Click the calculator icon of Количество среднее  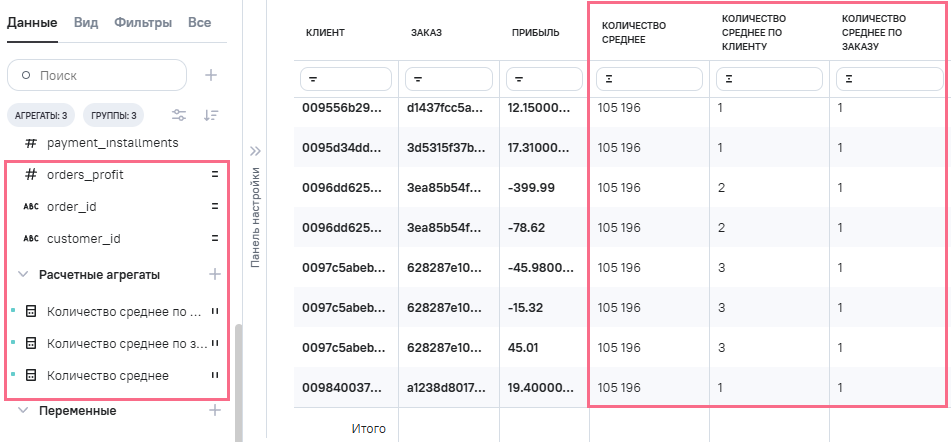click(31, 375)
